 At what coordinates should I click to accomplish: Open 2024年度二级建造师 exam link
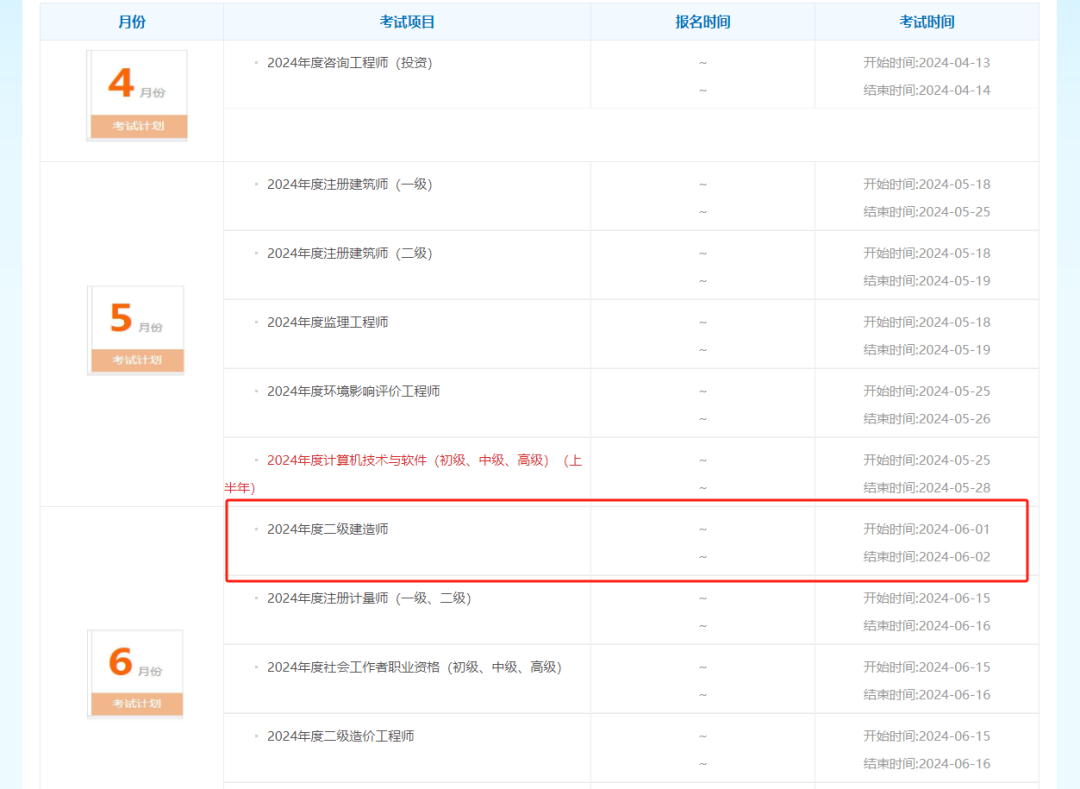coord(328,529)
